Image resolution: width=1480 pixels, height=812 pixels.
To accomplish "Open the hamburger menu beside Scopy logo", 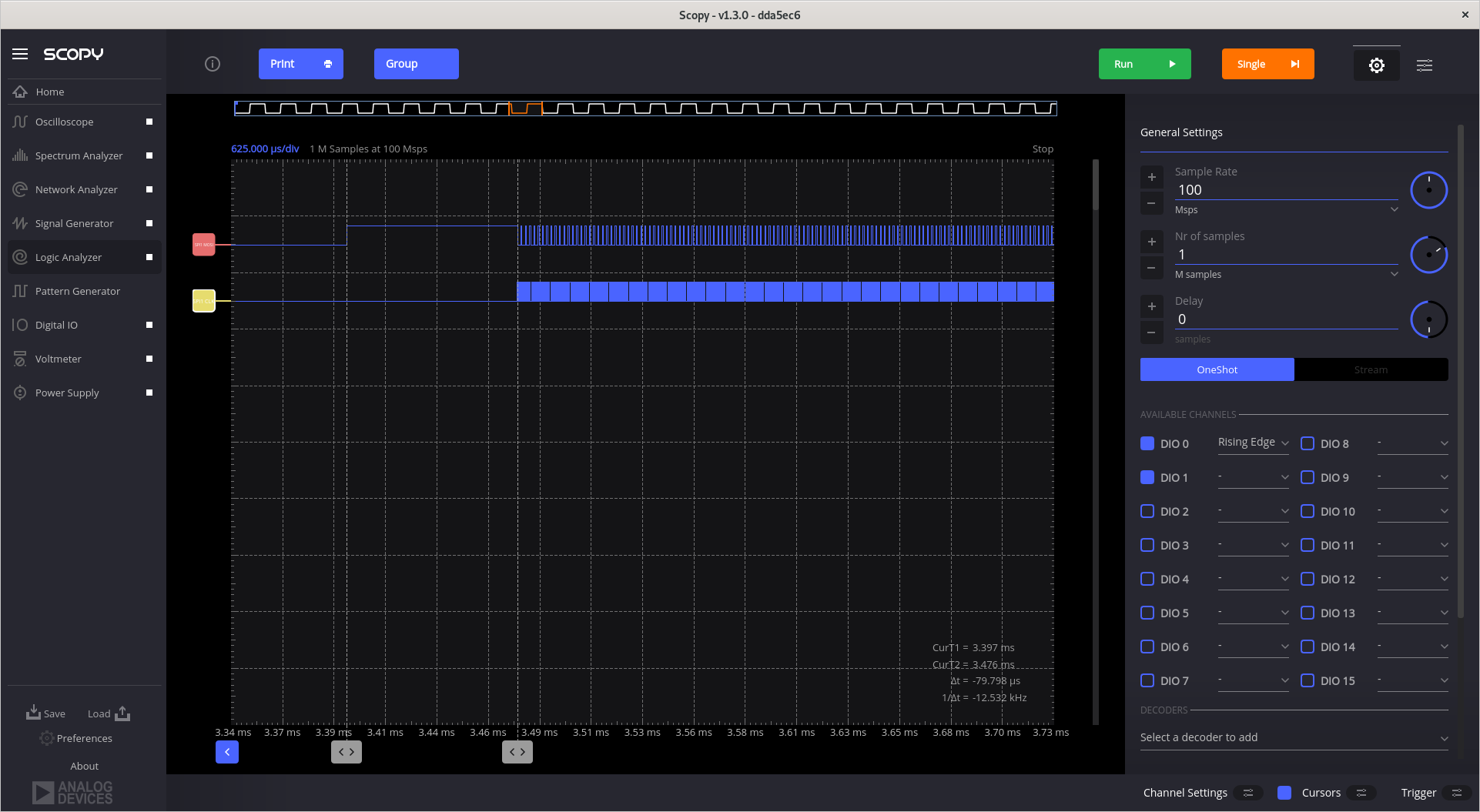I will click(x=20, y=54).
